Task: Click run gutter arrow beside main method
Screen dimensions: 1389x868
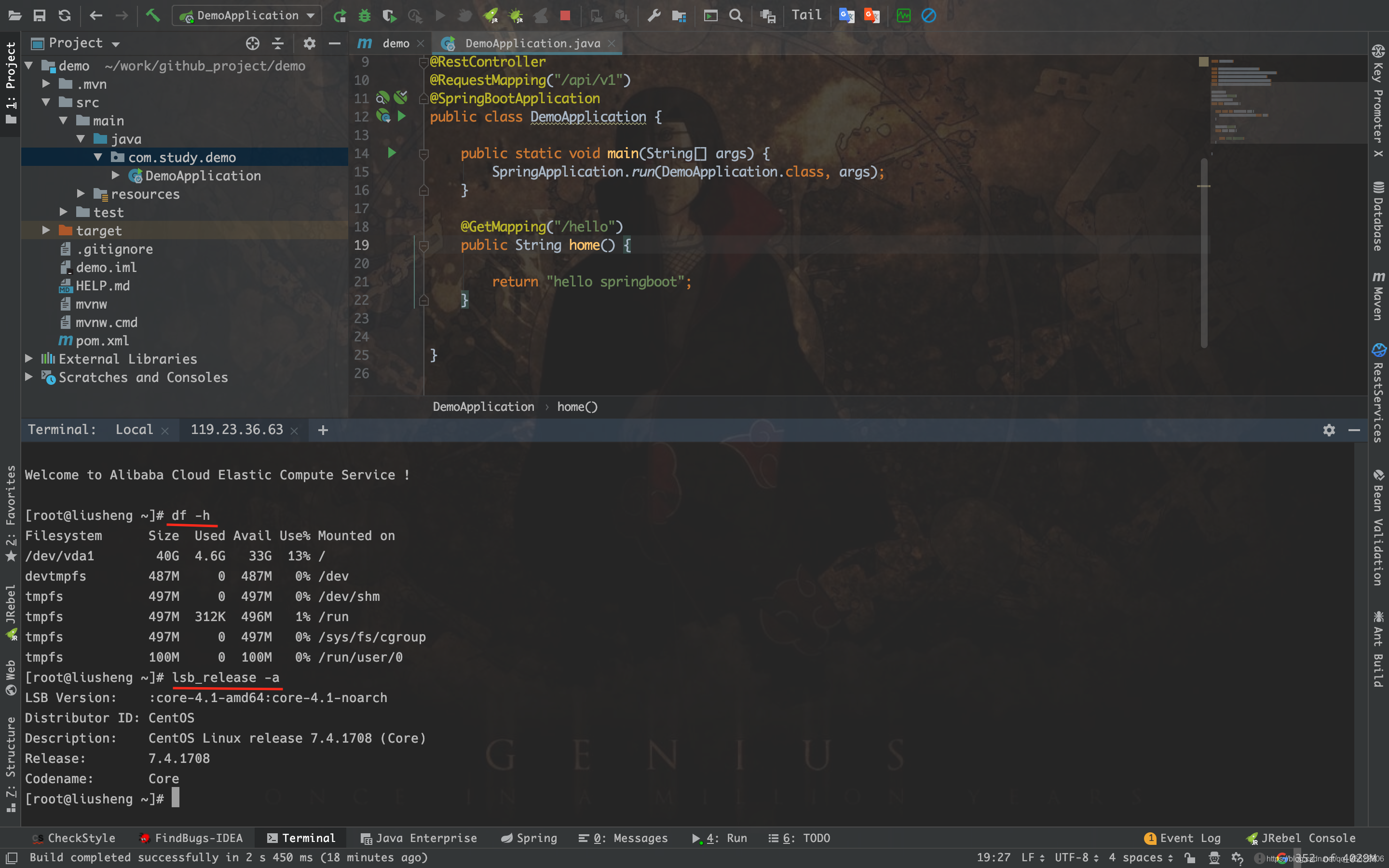Action: coord(392,153)
